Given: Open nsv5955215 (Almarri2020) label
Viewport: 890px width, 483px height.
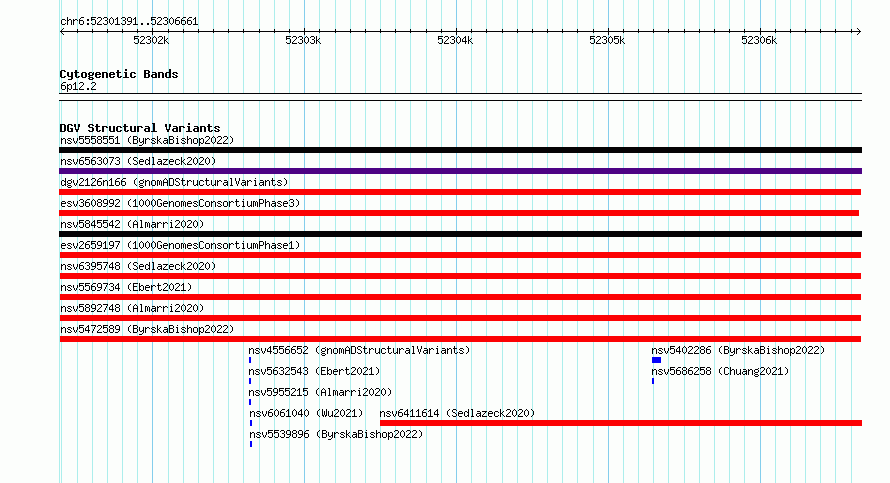Looking at the screenshot, I should [x=320, y=392].
